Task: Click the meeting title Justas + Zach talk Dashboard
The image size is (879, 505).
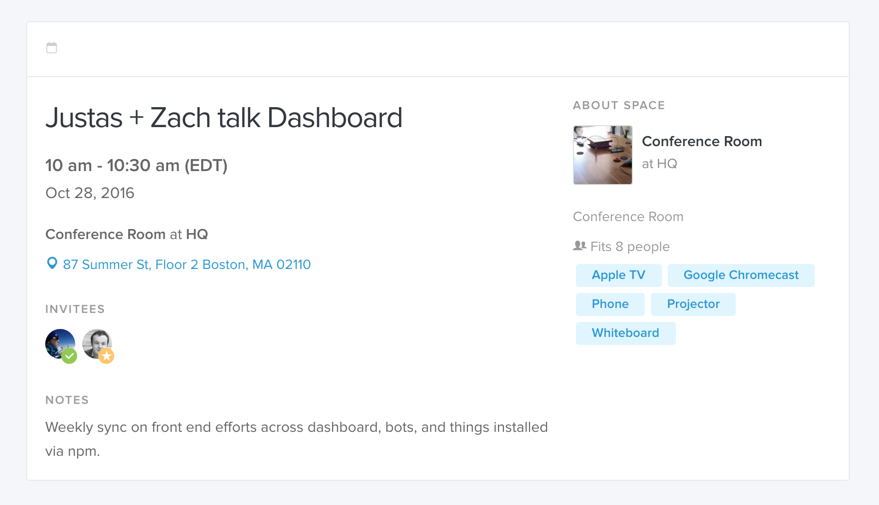Action: coord(224,118)
